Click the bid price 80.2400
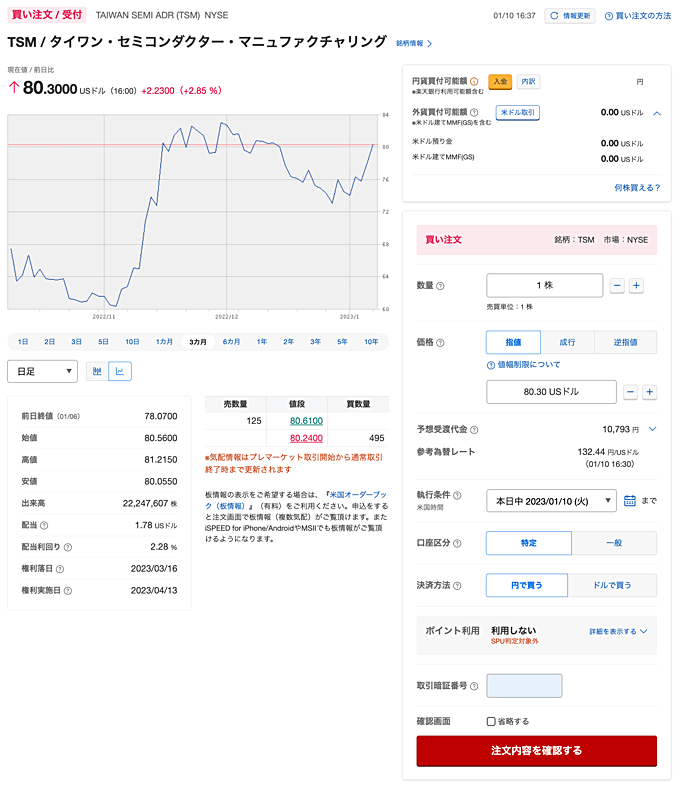 click(306, 438)
